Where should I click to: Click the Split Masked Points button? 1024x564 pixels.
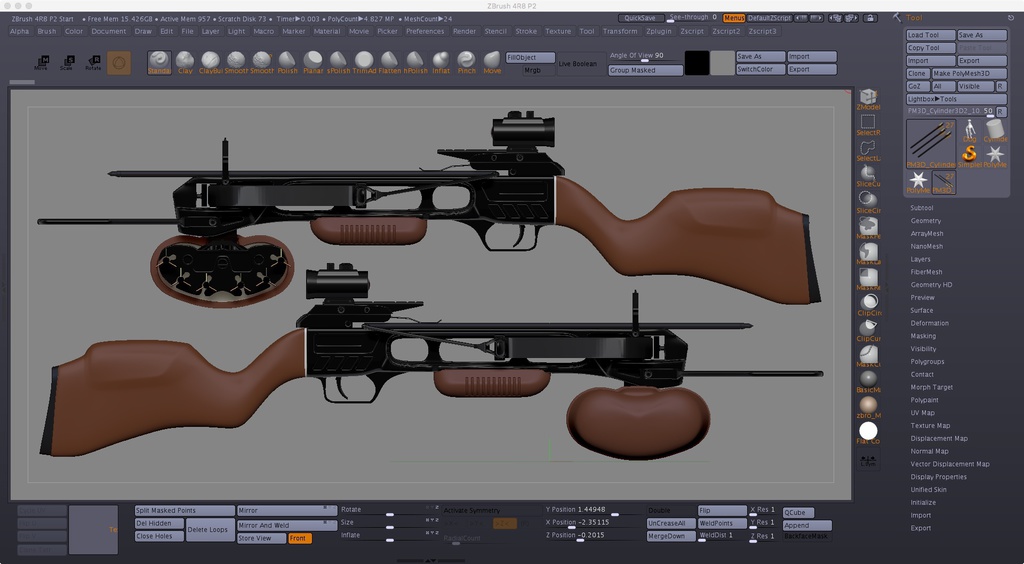point(184,510)
